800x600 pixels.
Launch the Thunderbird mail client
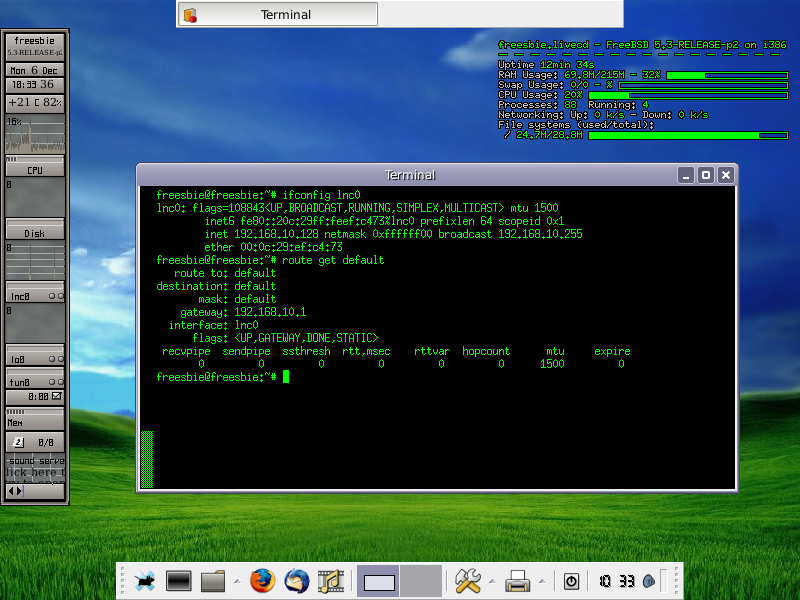click(297, 581)
